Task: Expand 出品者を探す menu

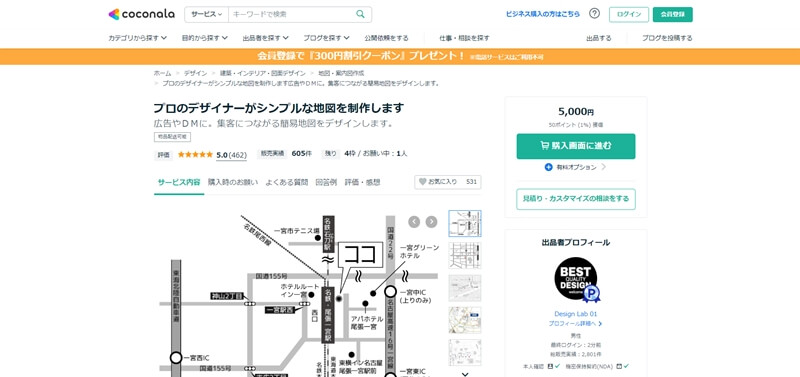Action: tap(265, 38)
